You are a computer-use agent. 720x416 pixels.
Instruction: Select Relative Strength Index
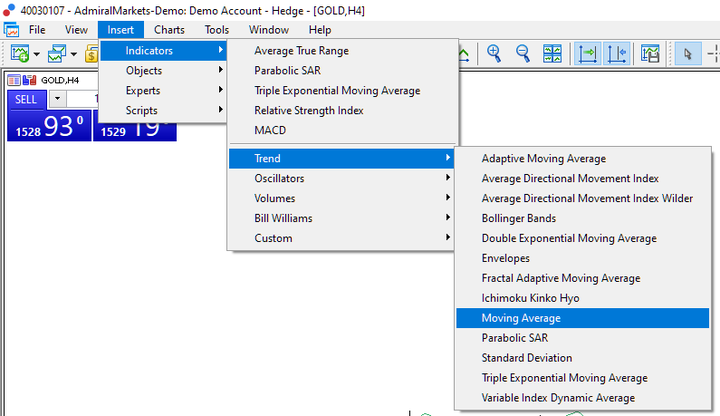[x=343, y=110]
